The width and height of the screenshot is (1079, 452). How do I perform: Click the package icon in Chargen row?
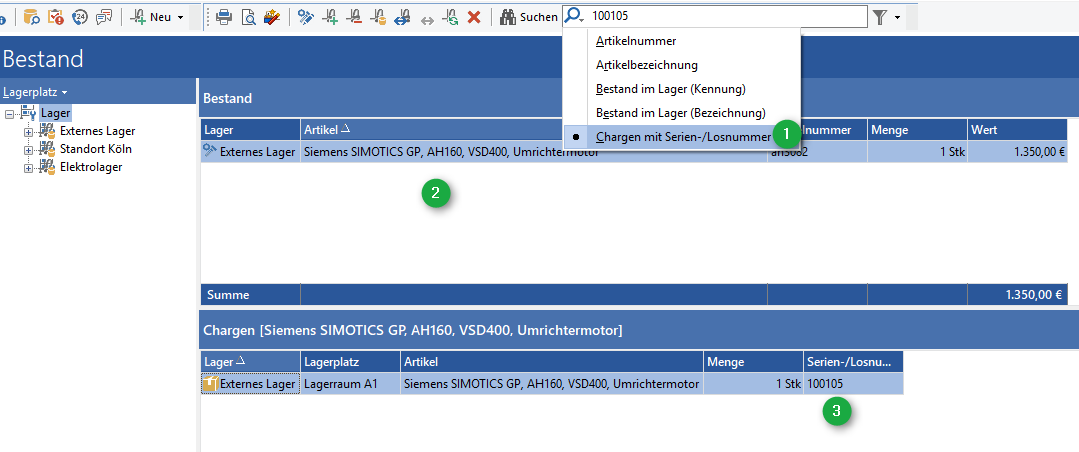coord(211,383)
